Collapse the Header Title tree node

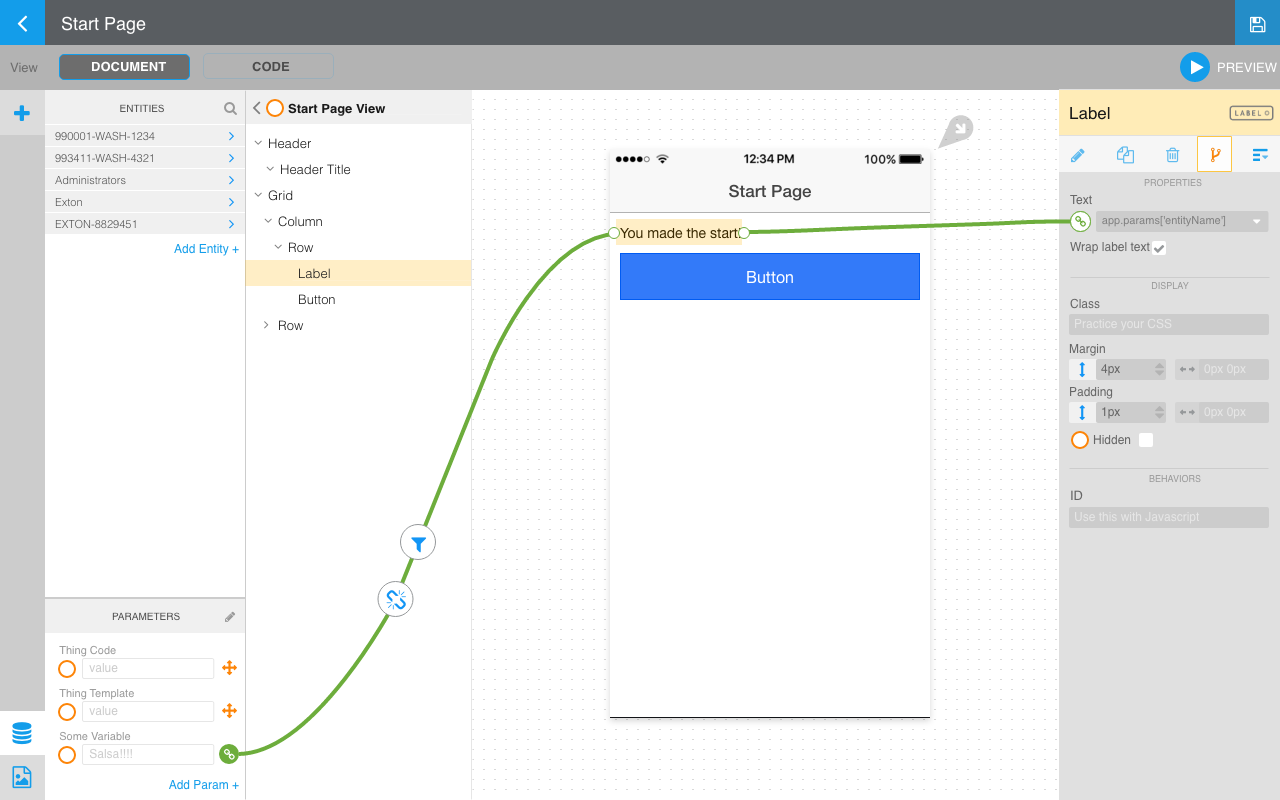click(270, 169)
